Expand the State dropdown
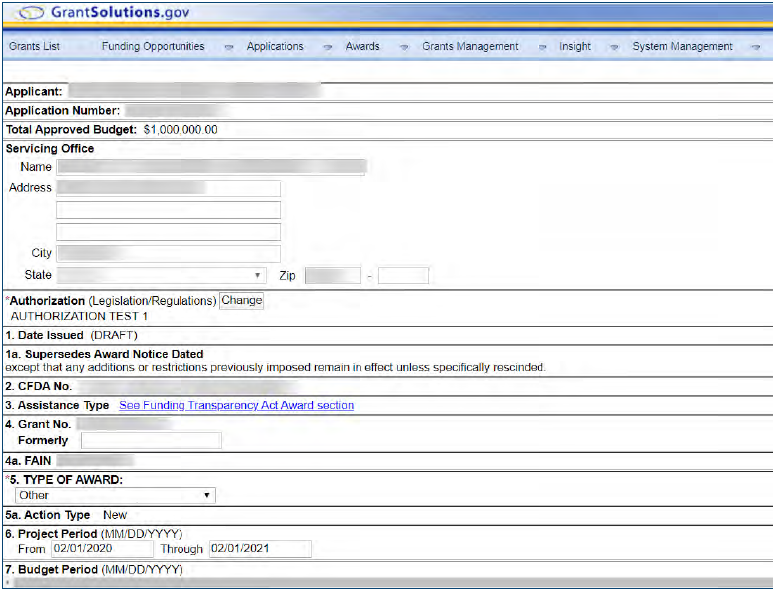The height and width of the screenshot is (592, 775). click(161, 275)
